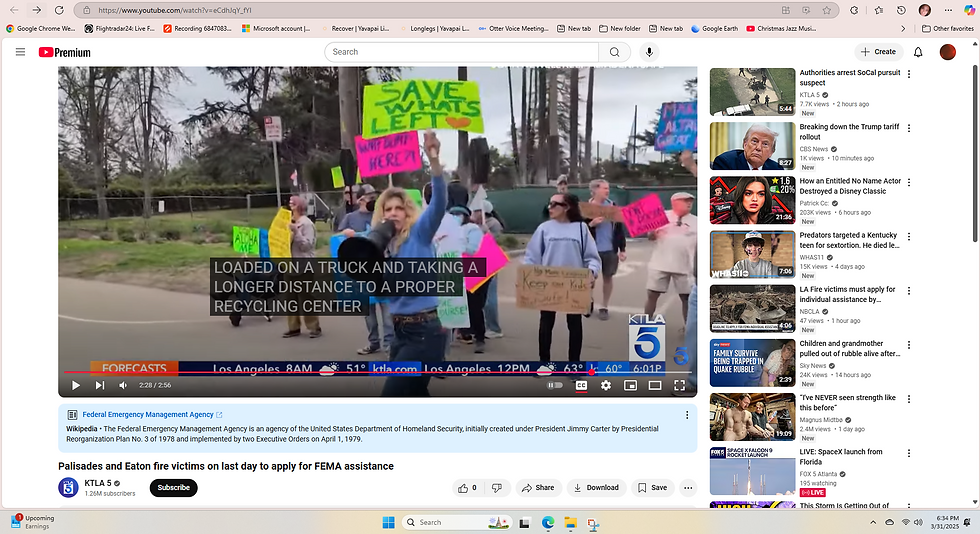Expand the bookmarks overflow chevron
Image resolution: width=980 pixels, height=534 pixels.
903,28
